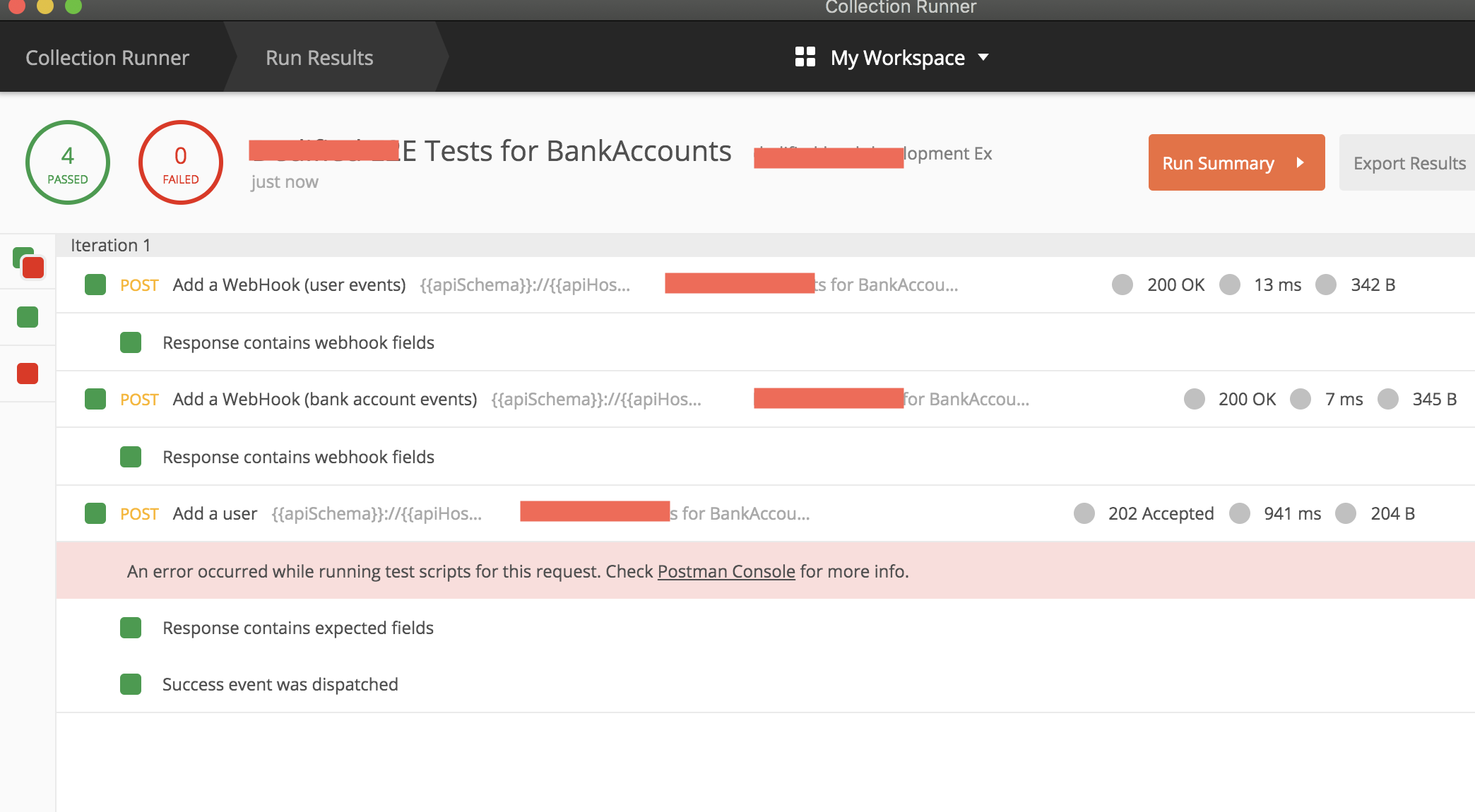Expand the Add a WebHook (bank account events) request
The image size is (1475, 812).
pyautogui.click(x=325, y=399)
